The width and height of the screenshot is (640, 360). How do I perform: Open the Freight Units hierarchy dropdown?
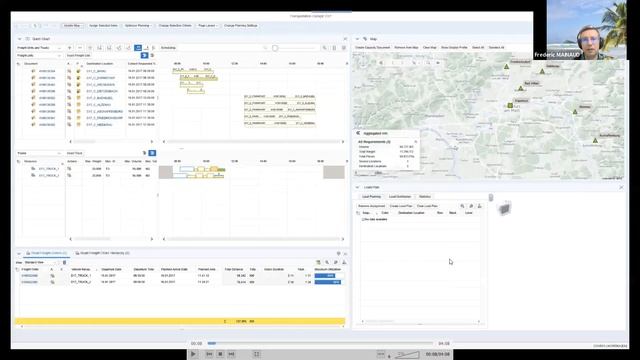[39, 56]
